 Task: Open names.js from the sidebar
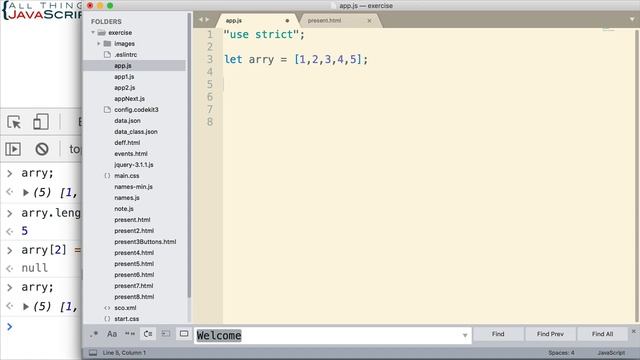(x=127, y=198)
